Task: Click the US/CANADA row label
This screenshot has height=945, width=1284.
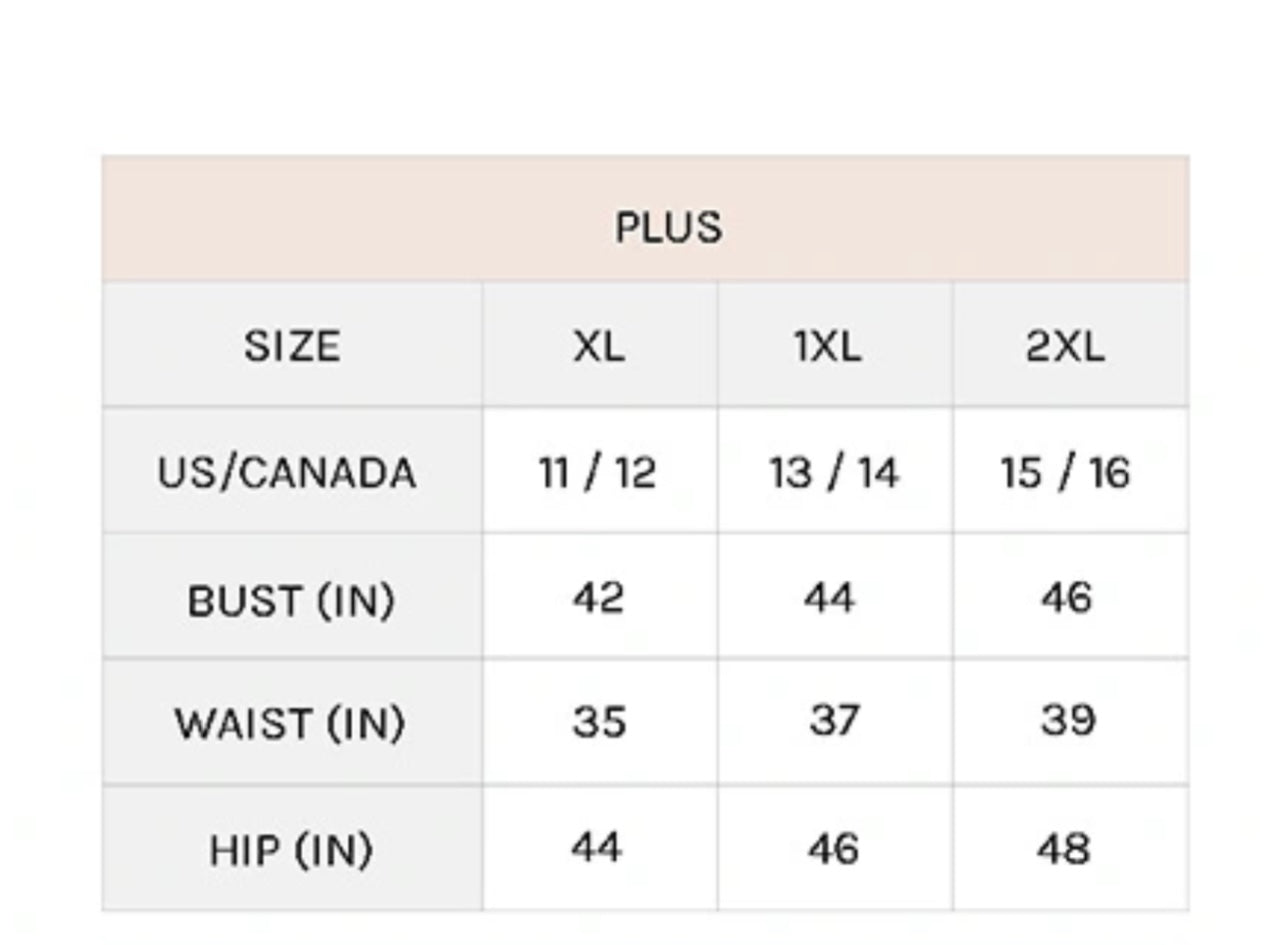Action: point(286,472)
